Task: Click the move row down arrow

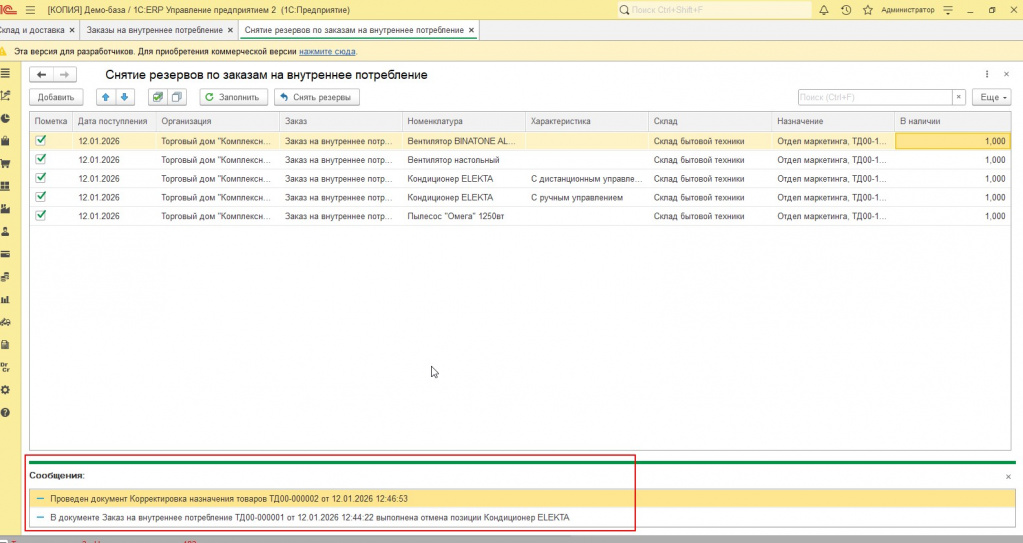Action: [125, 97]
